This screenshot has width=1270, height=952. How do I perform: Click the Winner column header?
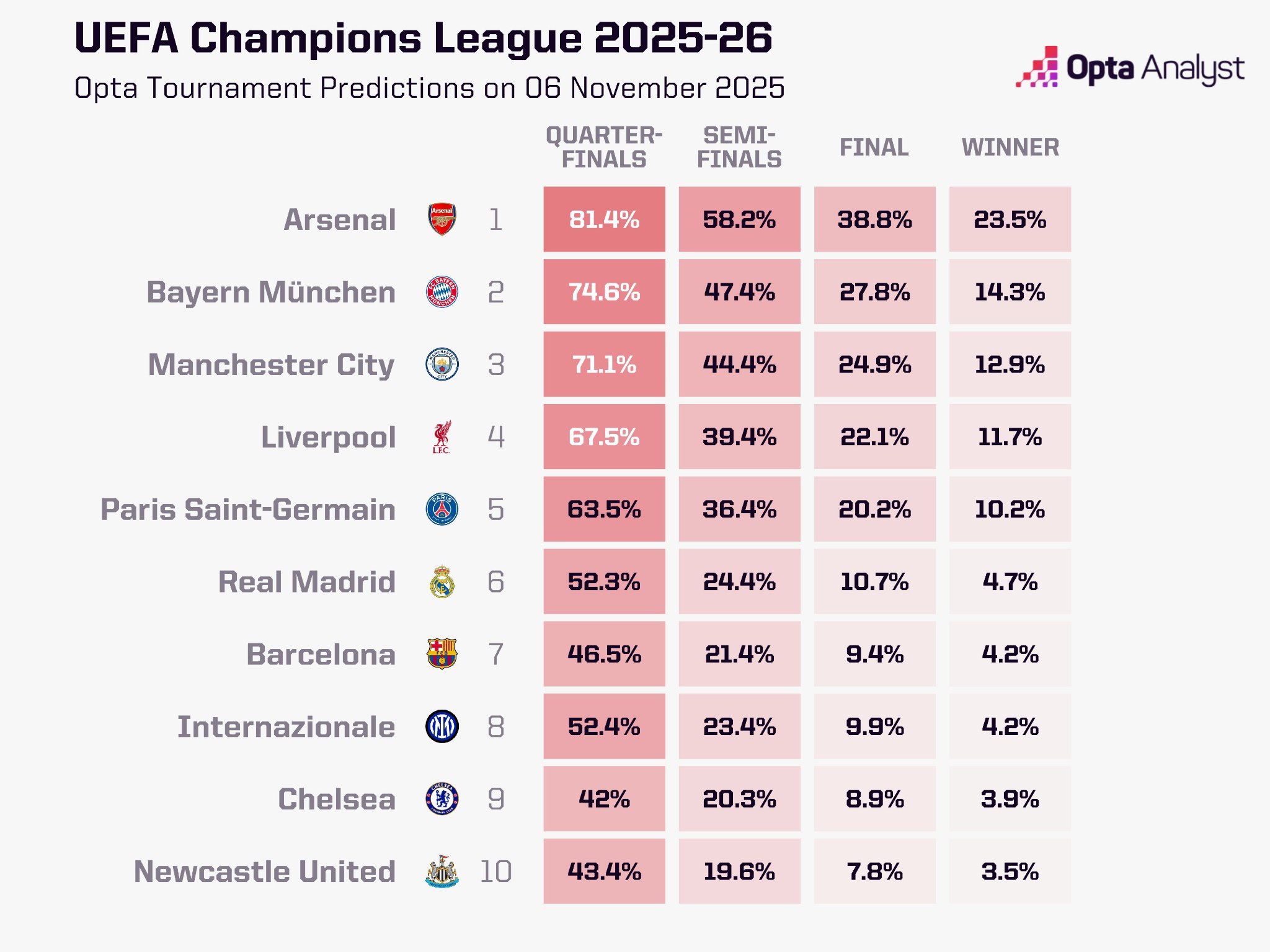[x=1010, y=148]
